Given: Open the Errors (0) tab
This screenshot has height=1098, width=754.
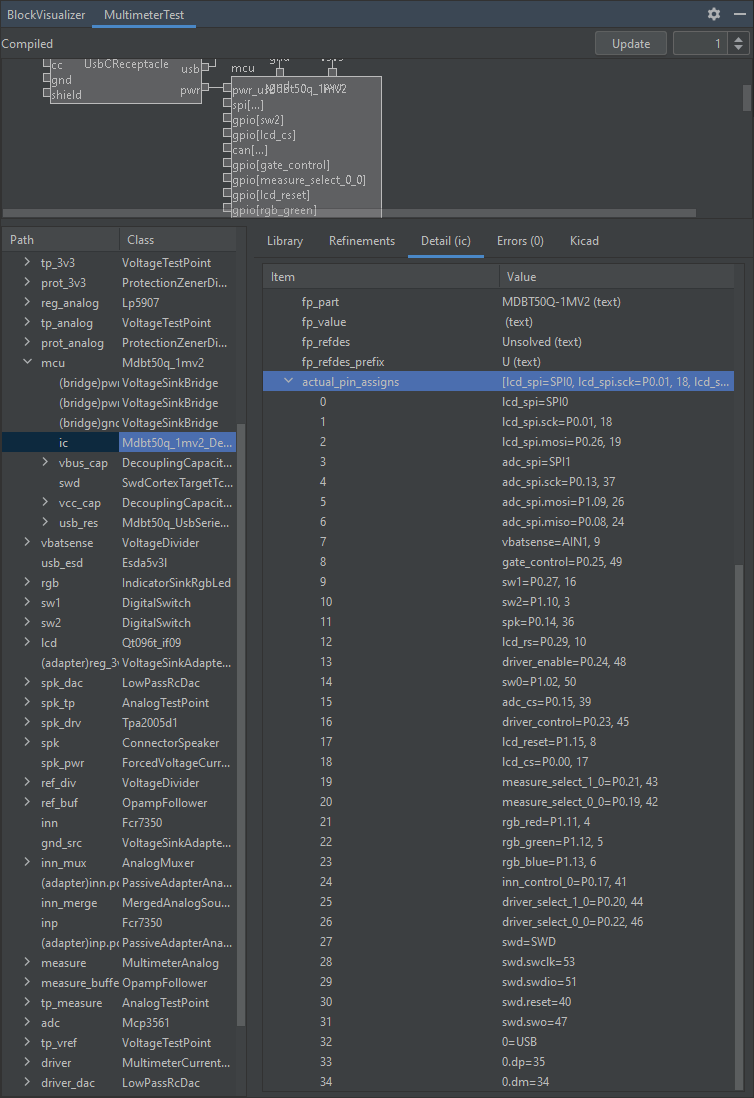Looking at the screenshot, I should 520,241.
